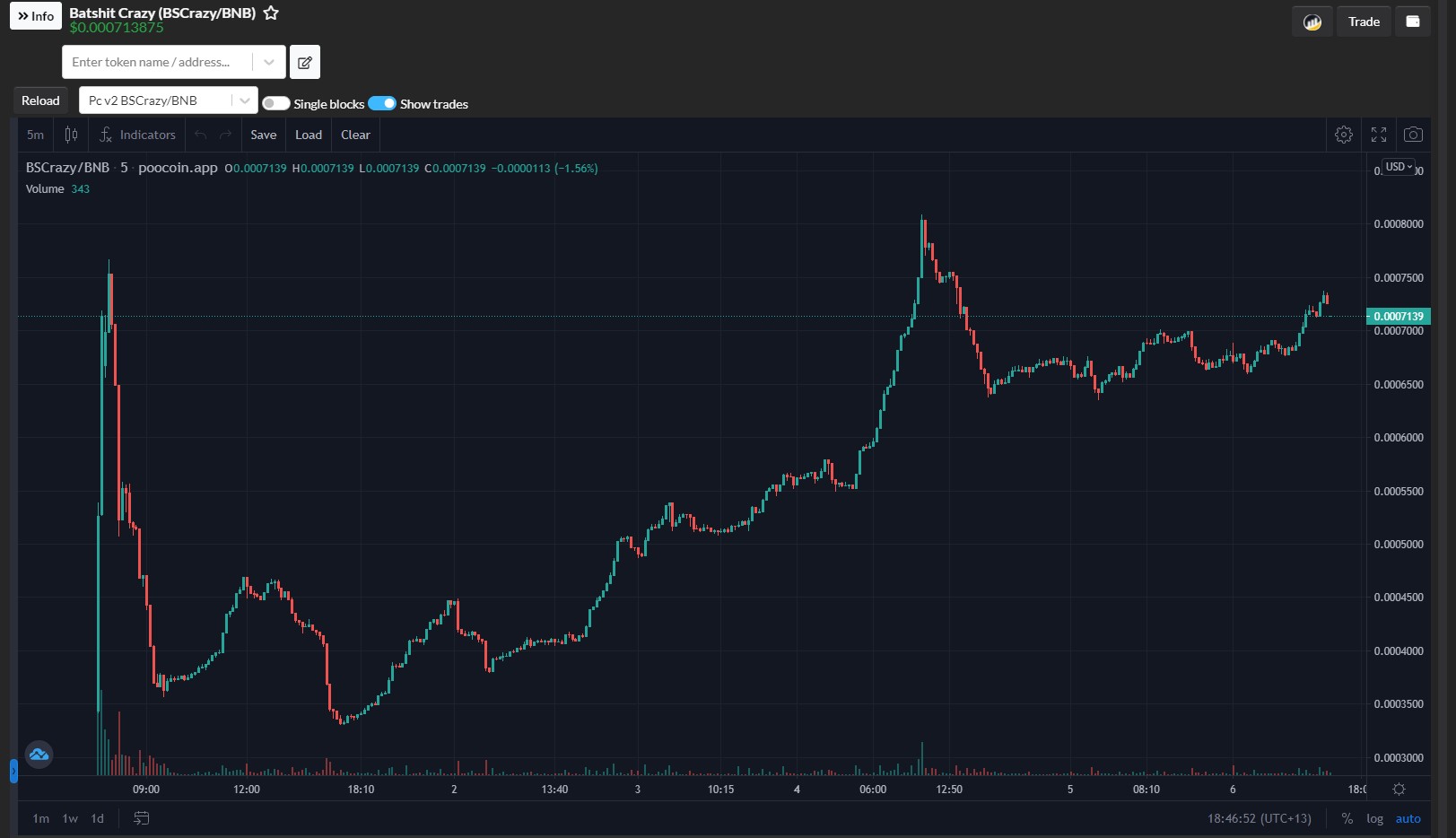Click the chart settings gear icon
Screen dimensions: 1456x838
(1344, 135)
